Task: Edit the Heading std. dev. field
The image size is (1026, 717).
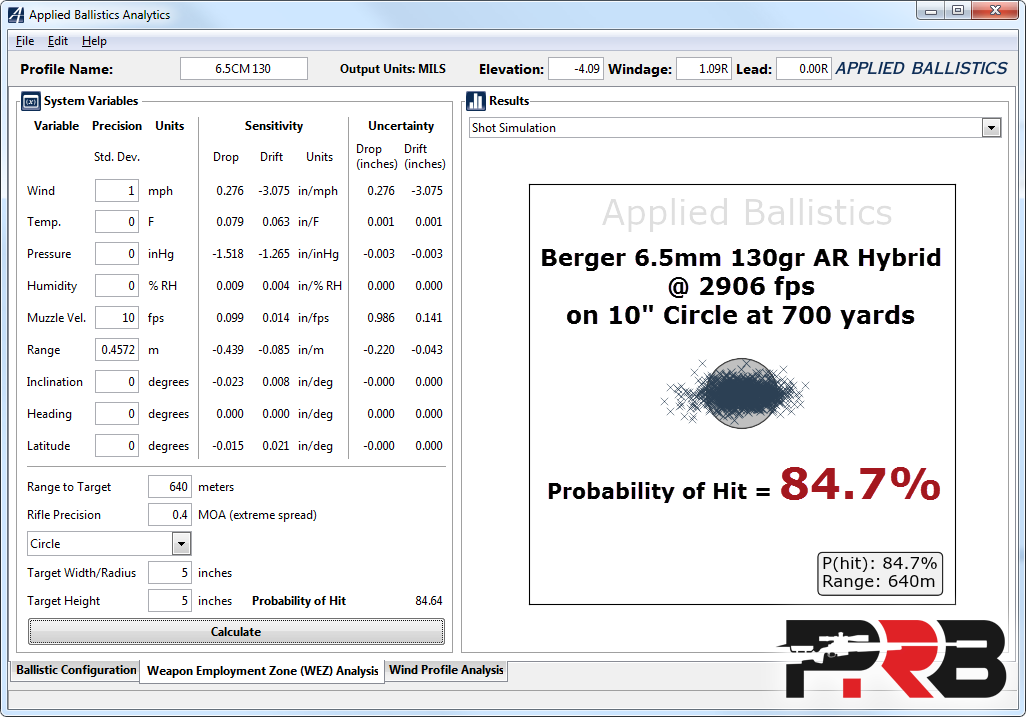Action: pyautogui.click(x=116, y=414)
